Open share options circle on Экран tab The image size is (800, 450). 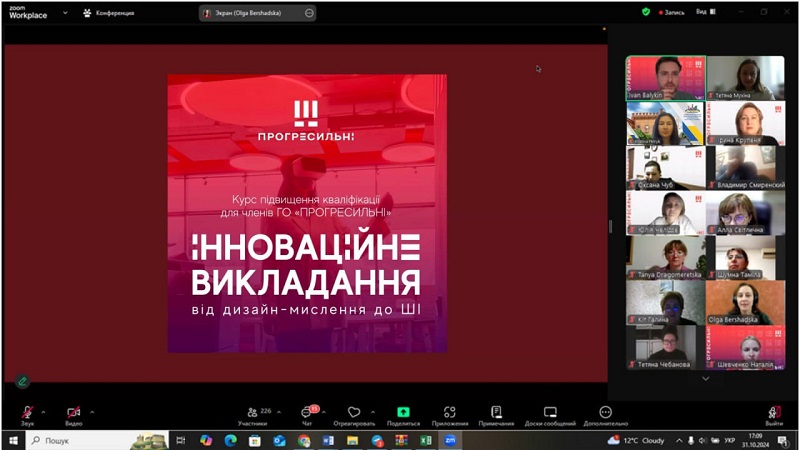point(309,13)
